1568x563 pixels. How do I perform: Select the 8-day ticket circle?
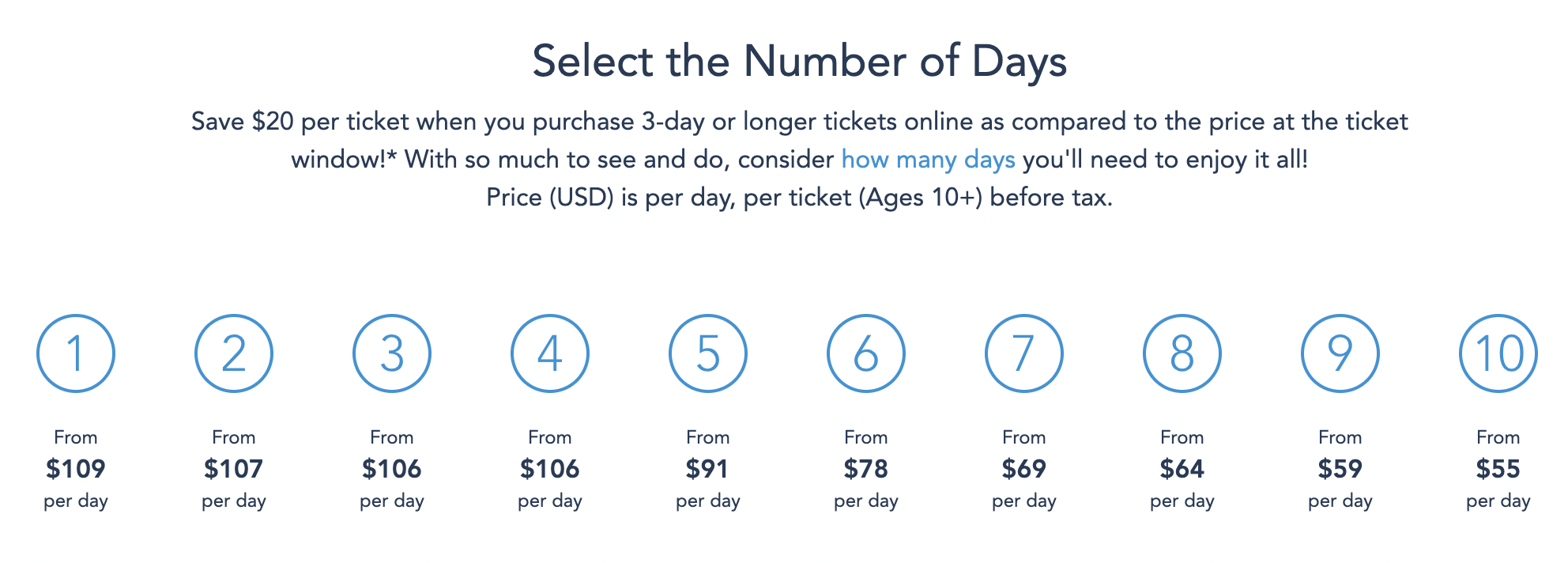point(1182,353)
